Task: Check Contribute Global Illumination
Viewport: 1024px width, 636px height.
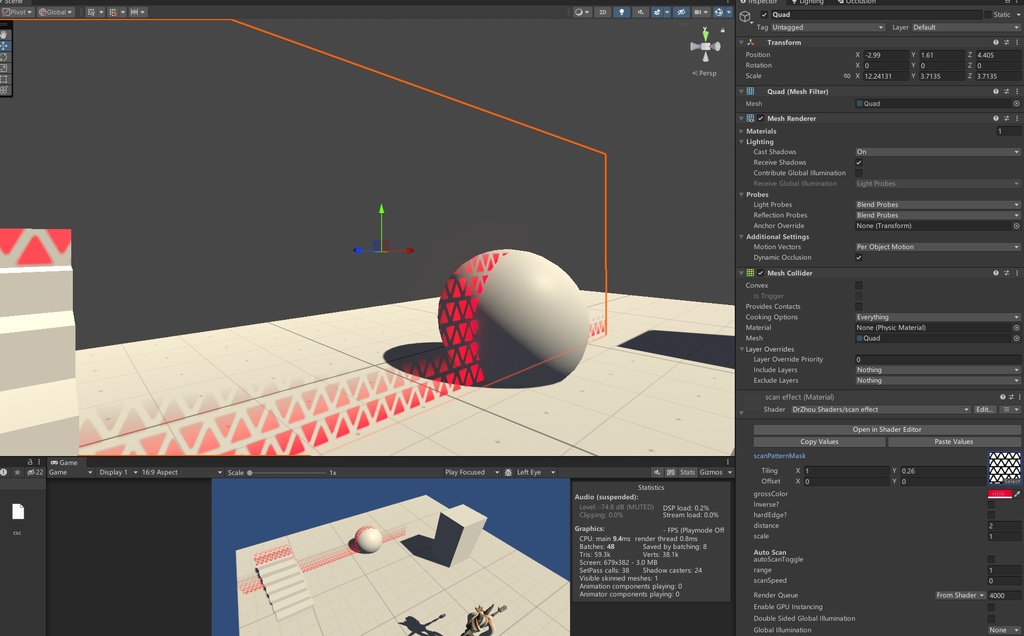Action: (859, 173)
